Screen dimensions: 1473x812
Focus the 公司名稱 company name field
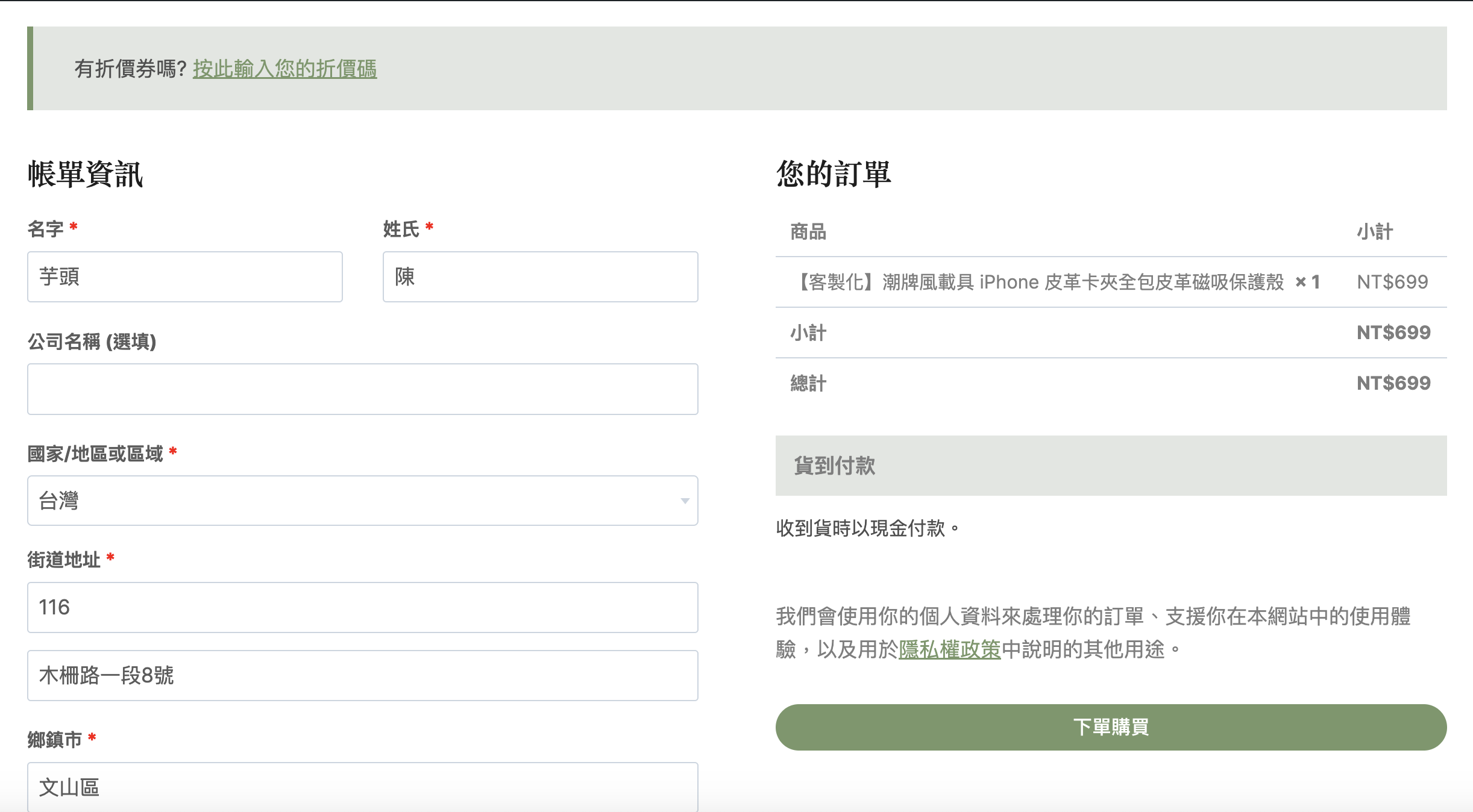point(362,389)
